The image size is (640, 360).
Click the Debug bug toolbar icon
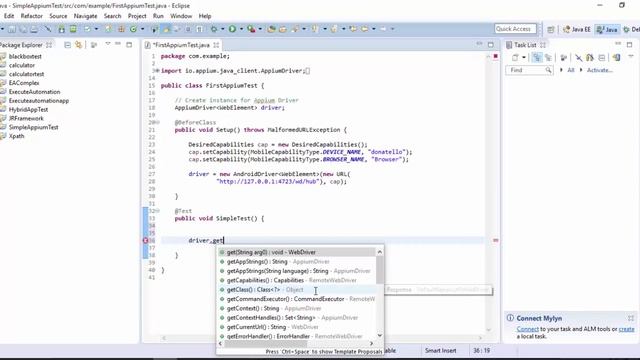click(x=214, y=29)
